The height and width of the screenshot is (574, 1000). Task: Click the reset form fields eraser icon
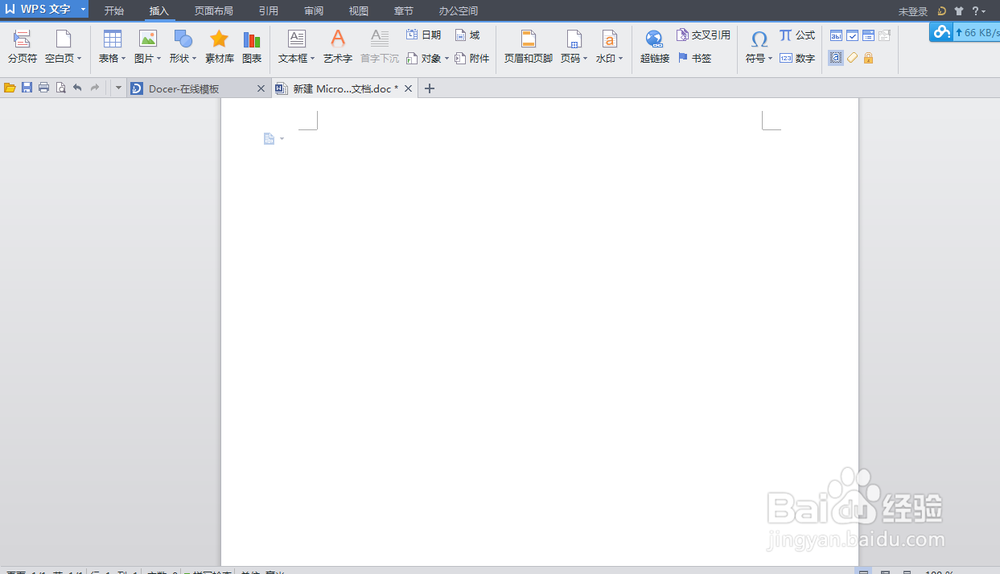(852, 58)
